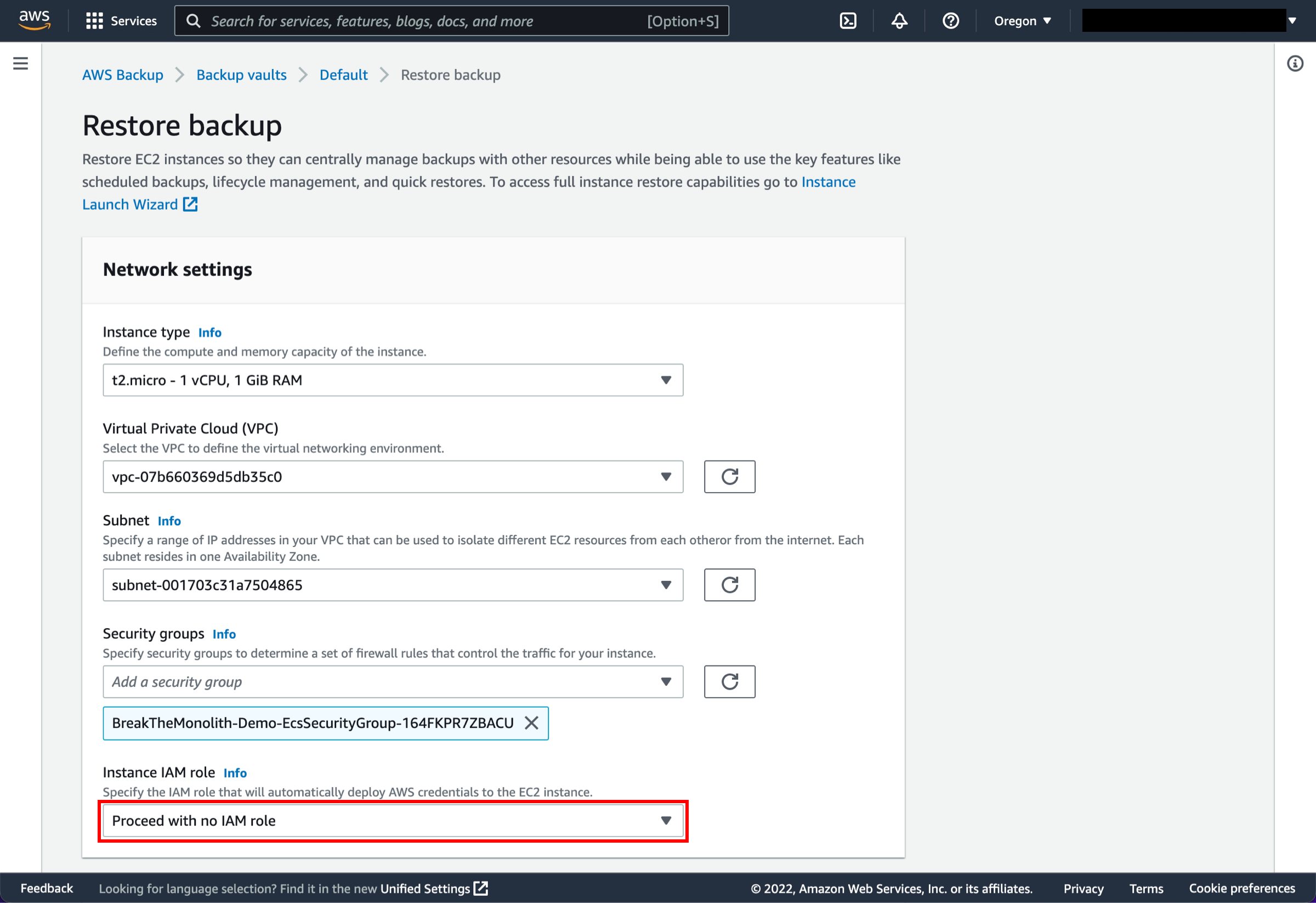This screenshot has height=903, width=1316.
Task: Go to Default vault breadcrumb
Action: [343, 75]
